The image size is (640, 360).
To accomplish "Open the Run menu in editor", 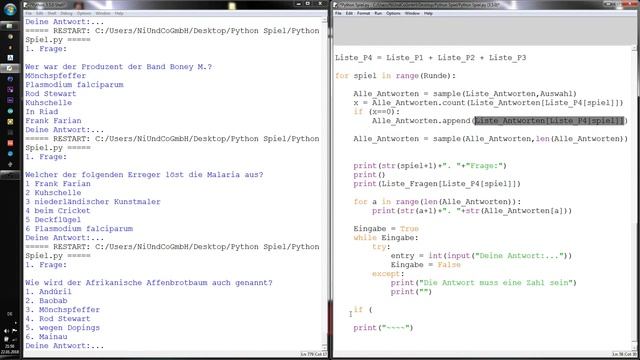I will pos(378,13).
